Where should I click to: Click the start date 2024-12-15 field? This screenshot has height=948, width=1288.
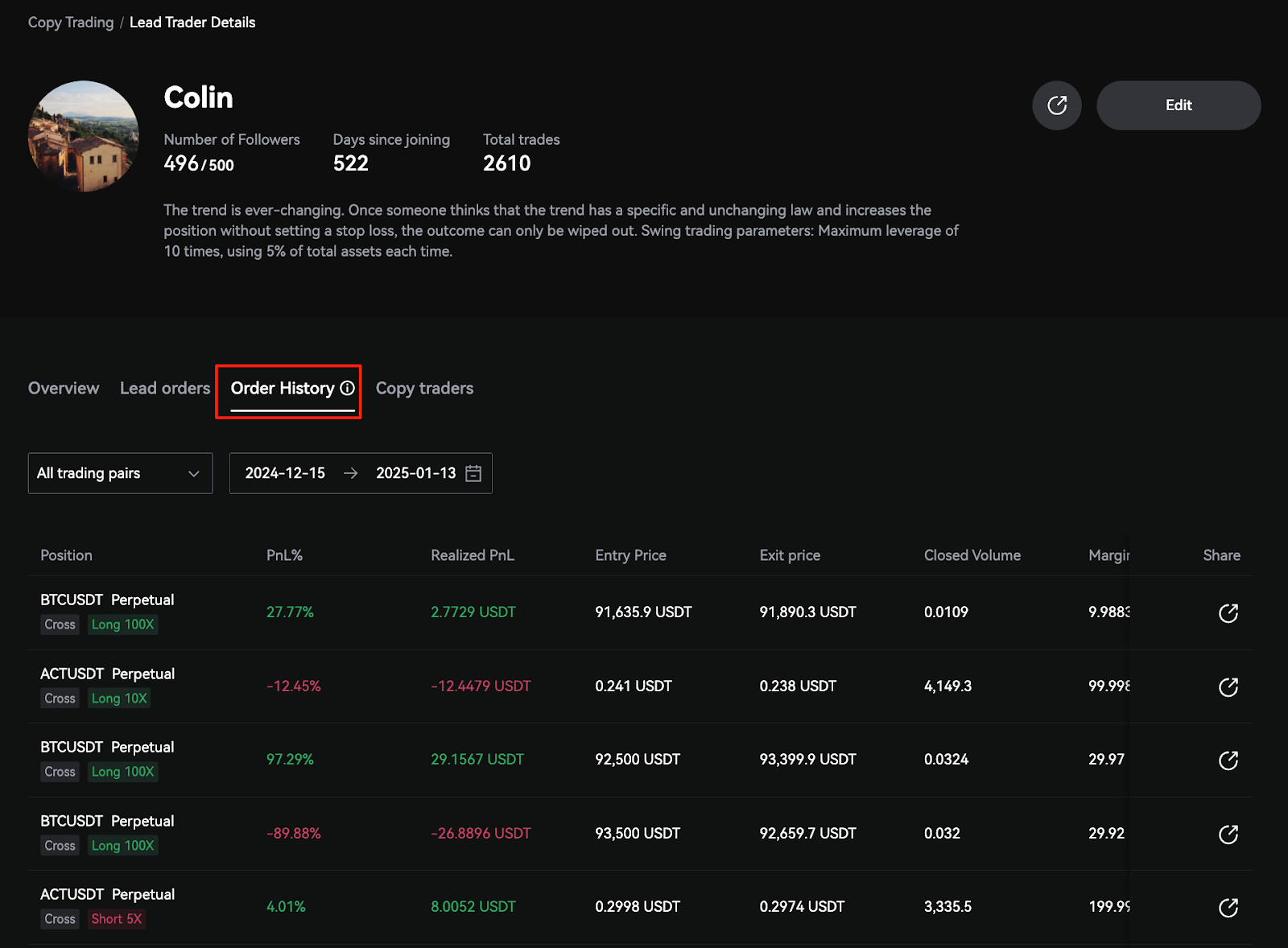285,473
